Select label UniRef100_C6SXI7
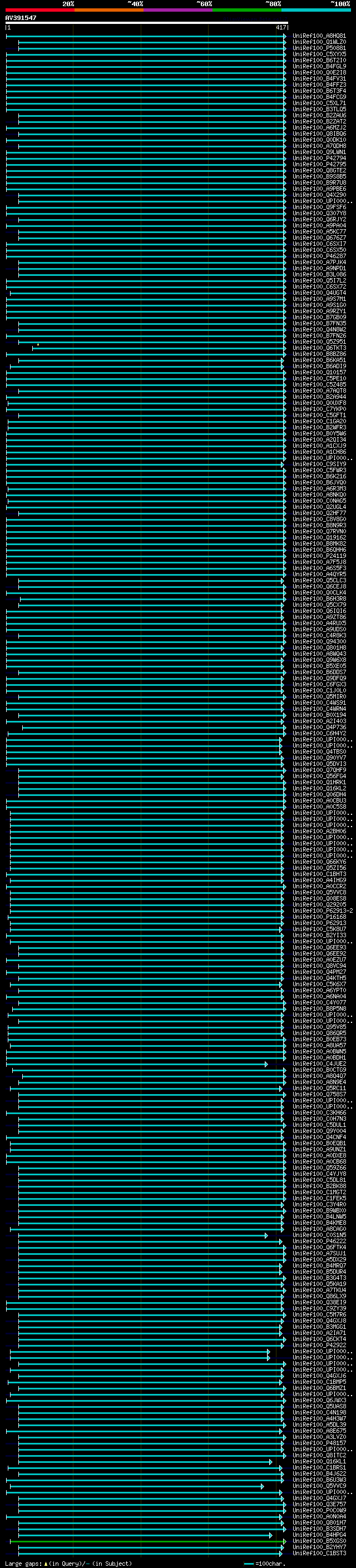Image resolution: width=356 pixels, height=1568 pixels. click(319, 244)
